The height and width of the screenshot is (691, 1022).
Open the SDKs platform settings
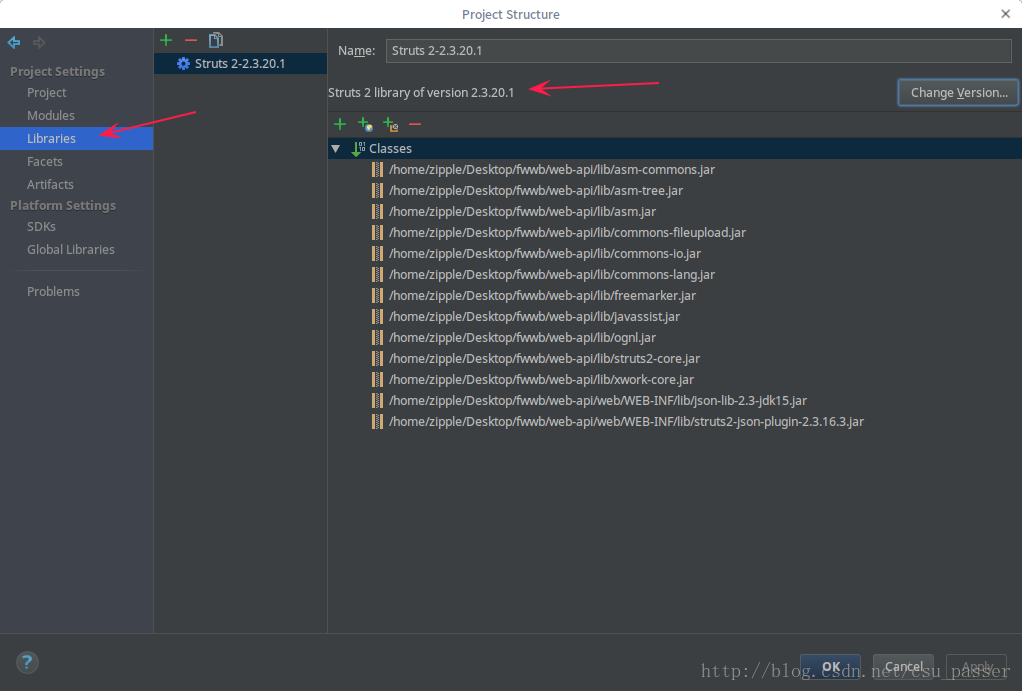(41, 226)
